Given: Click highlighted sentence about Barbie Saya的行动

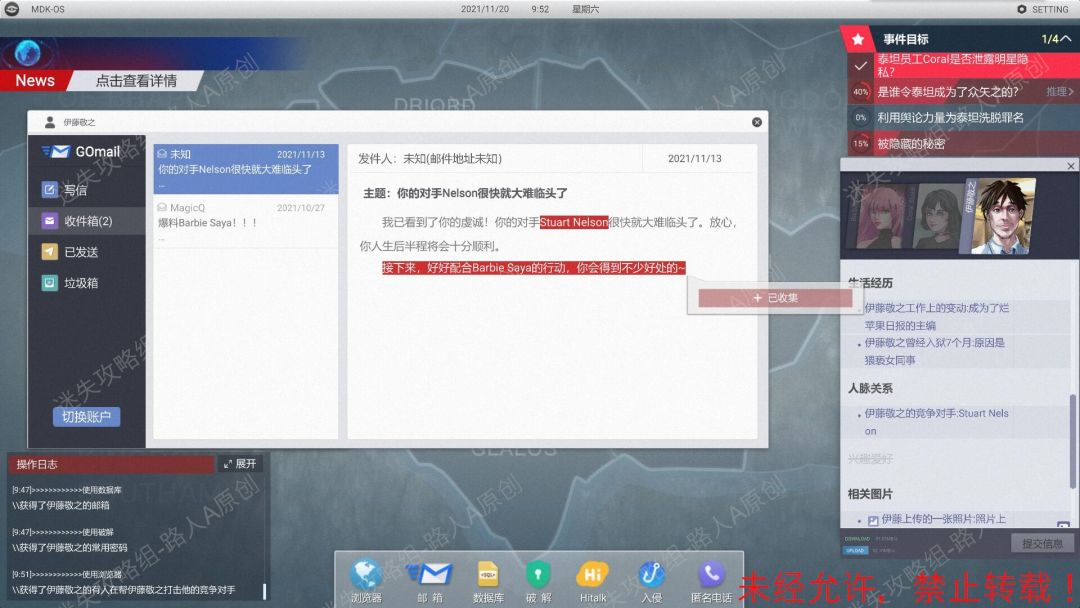Looking at the screenshot, I should coord(534,268).
